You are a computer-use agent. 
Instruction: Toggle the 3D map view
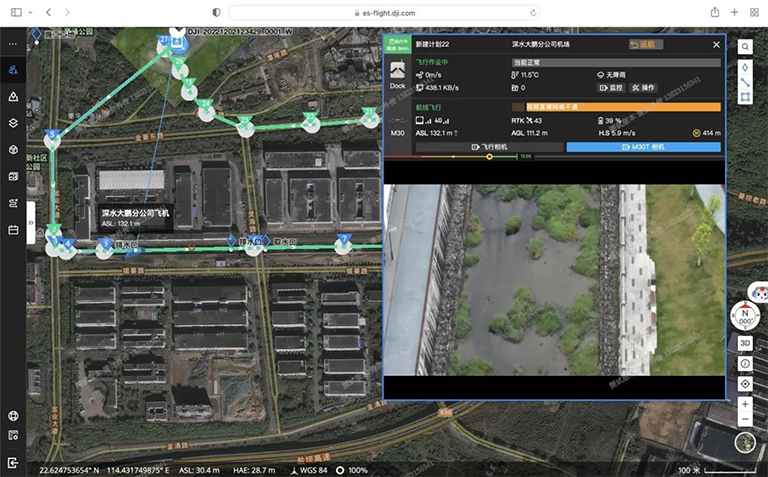point(745,343)
